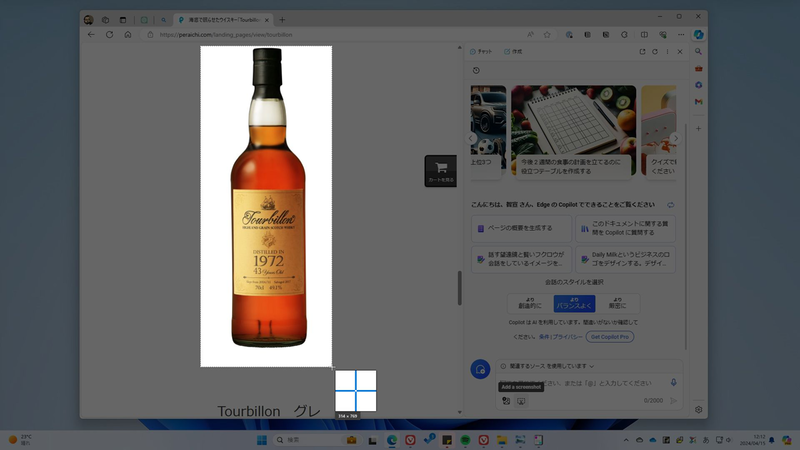Click page scrollbar up arrow
Screen dimensions: 800x450
460,48
